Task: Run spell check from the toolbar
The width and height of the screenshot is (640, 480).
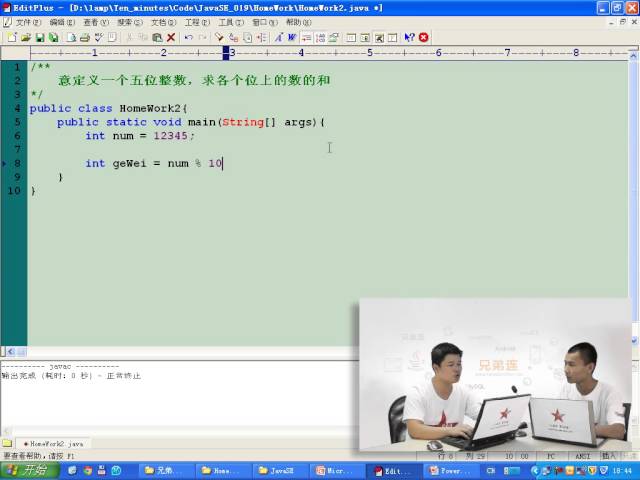Action: tap(98, 38)
